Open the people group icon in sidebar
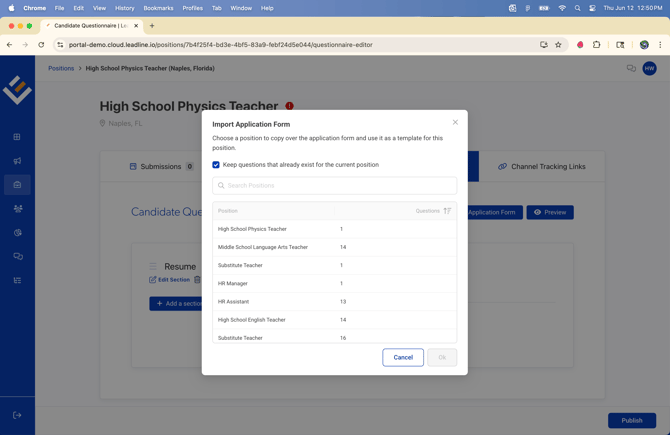 pyautogui.click(x=17, y=209)
